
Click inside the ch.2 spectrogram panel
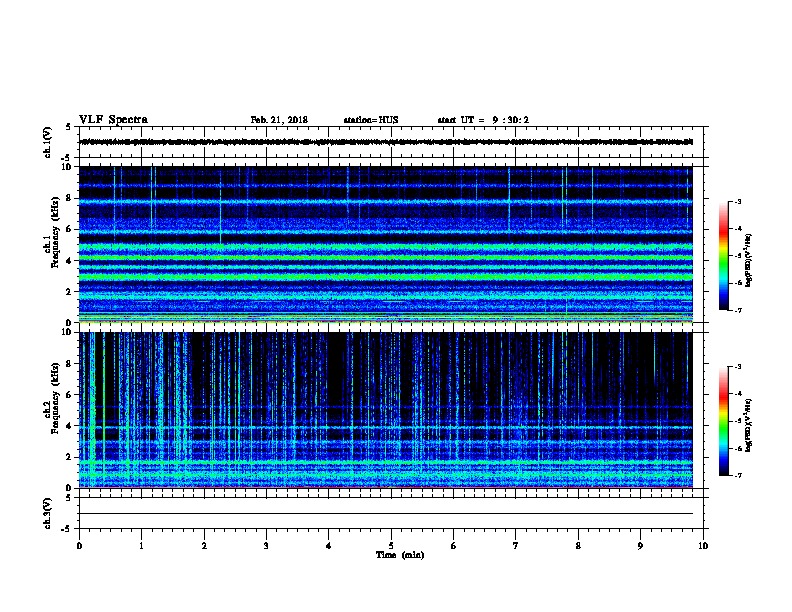(x=386, y=410)
